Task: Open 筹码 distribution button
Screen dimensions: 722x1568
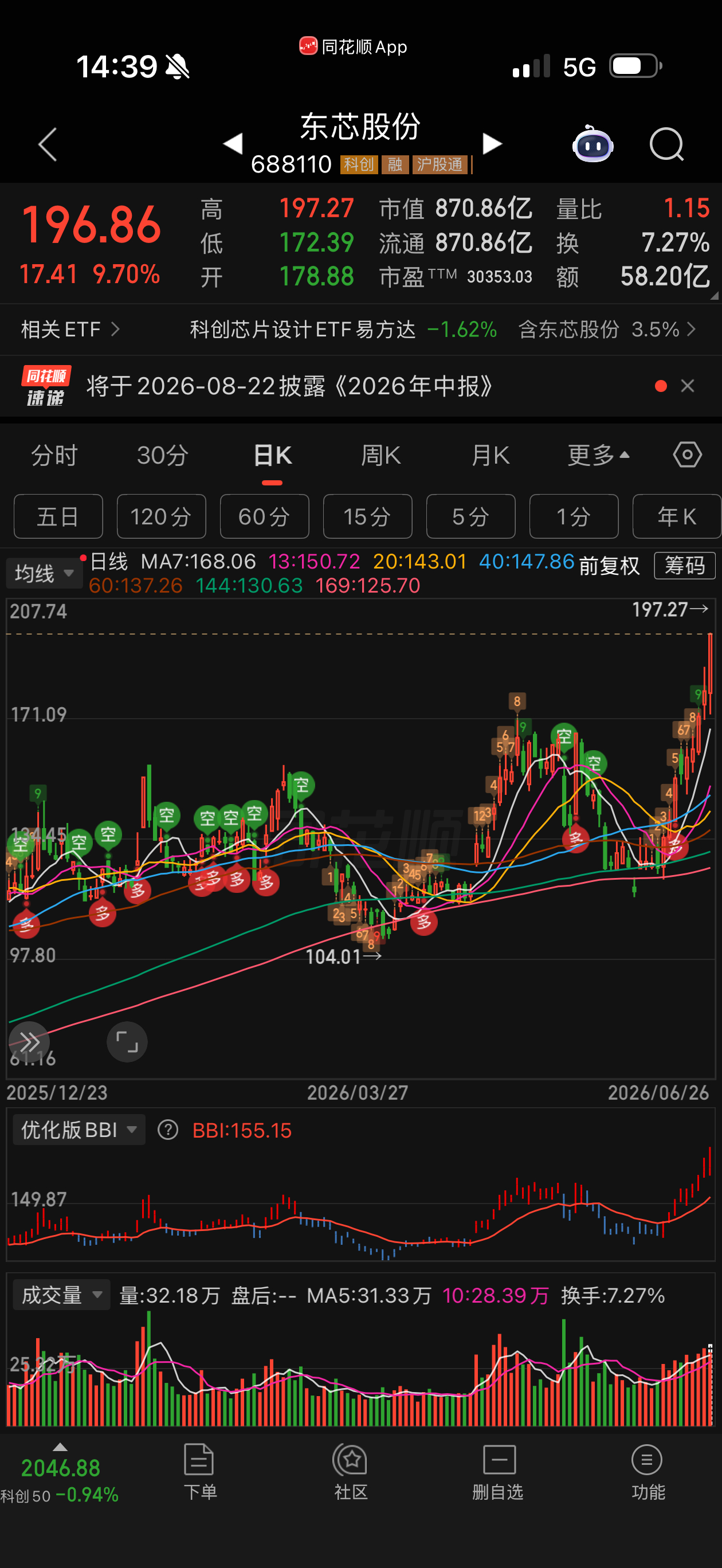Action: pyautogui.click(x=684, y=566)
